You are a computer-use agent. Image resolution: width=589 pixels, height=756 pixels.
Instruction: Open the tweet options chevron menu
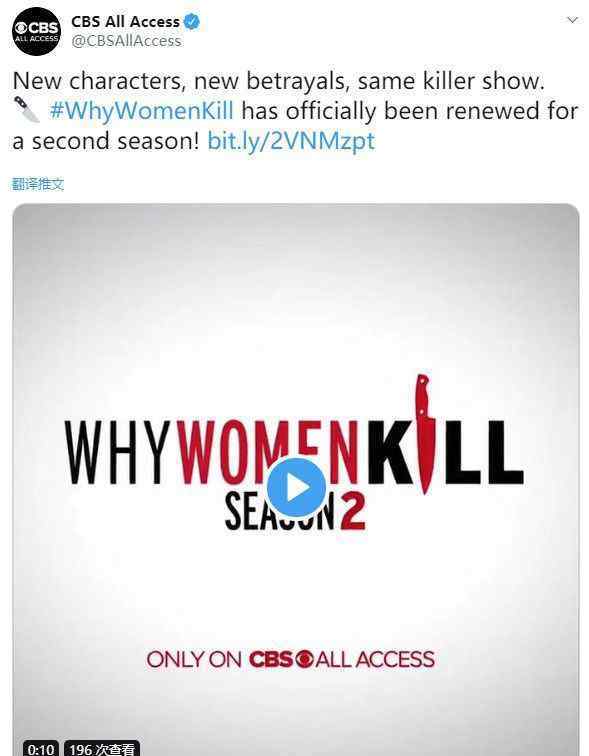coord(572,20)
